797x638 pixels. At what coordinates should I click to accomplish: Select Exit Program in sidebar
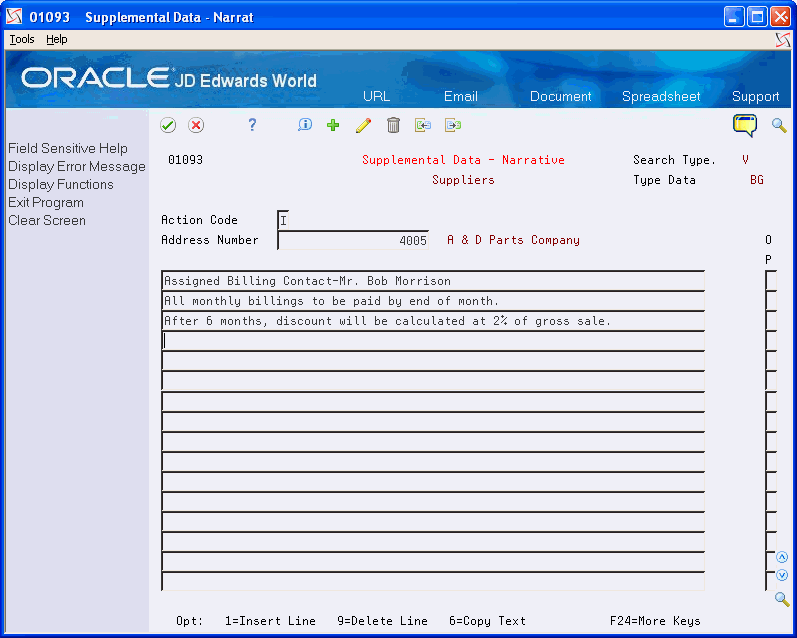pos(46,202)
